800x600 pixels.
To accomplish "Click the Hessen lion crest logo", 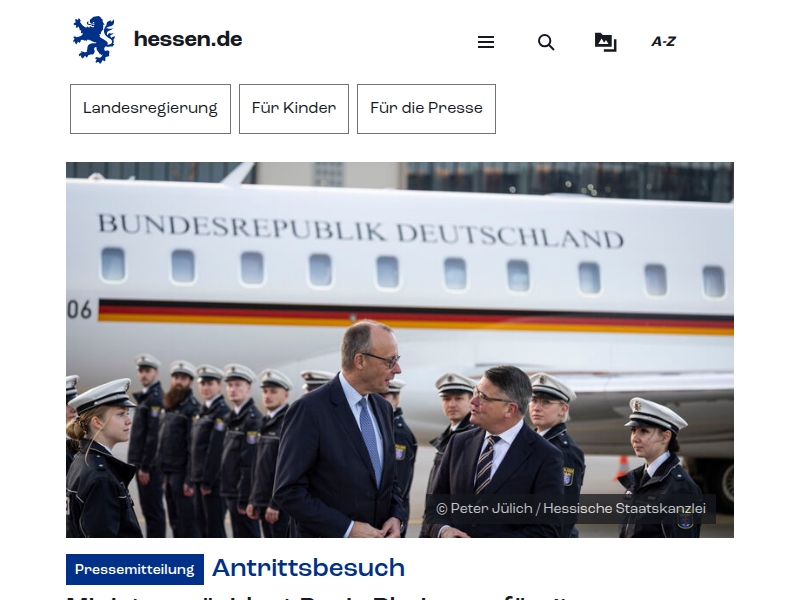I will [x=94, y=39].
